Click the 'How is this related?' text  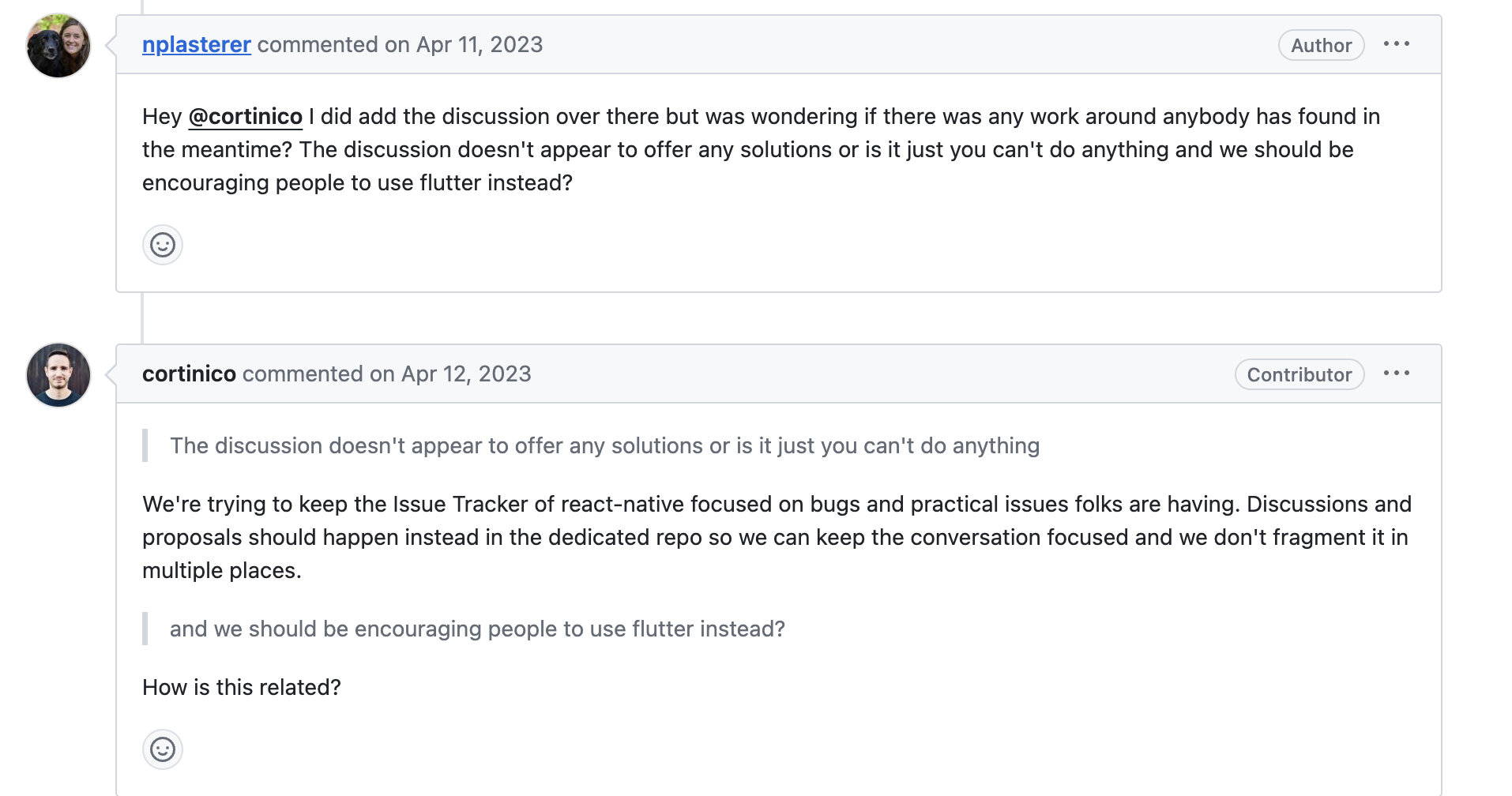click(x=242, y=687)
